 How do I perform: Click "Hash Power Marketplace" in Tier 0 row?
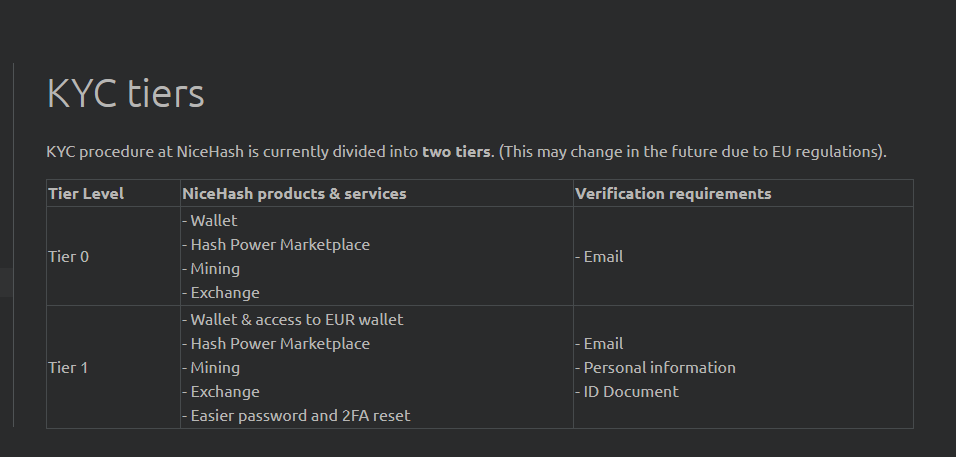[x=279, y=245]
